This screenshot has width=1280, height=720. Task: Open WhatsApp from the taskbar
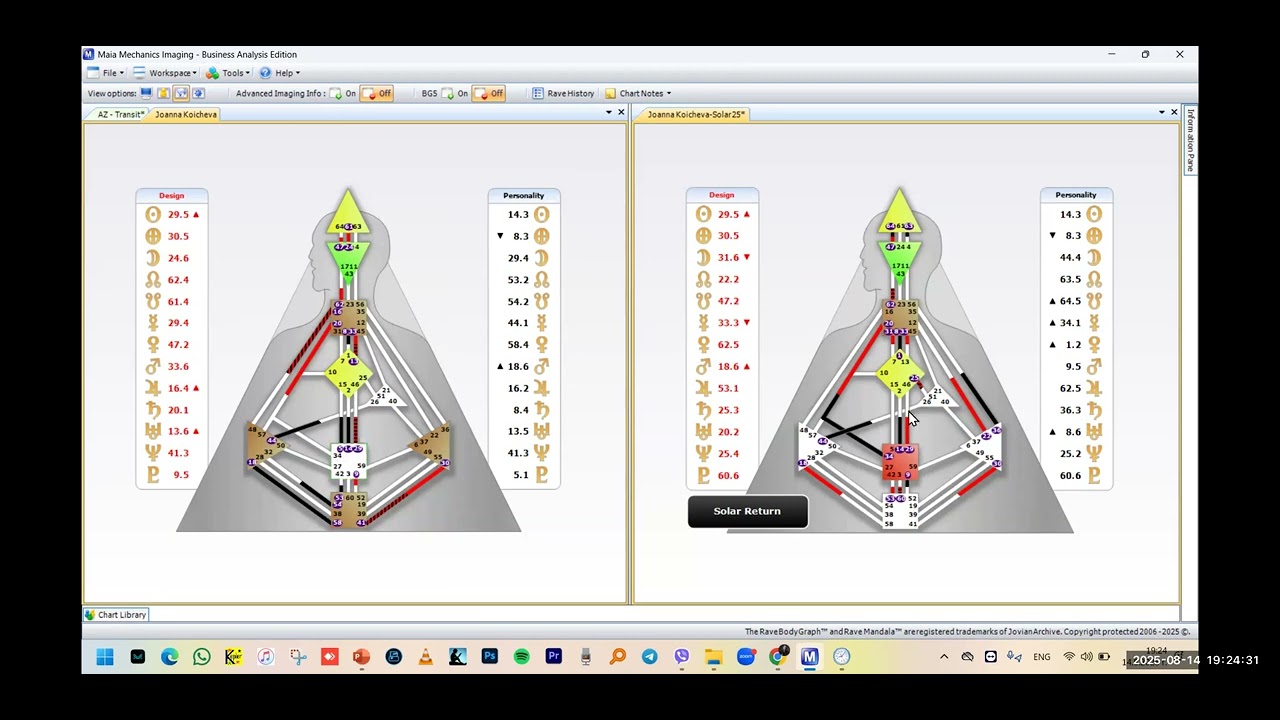(201, 657)
